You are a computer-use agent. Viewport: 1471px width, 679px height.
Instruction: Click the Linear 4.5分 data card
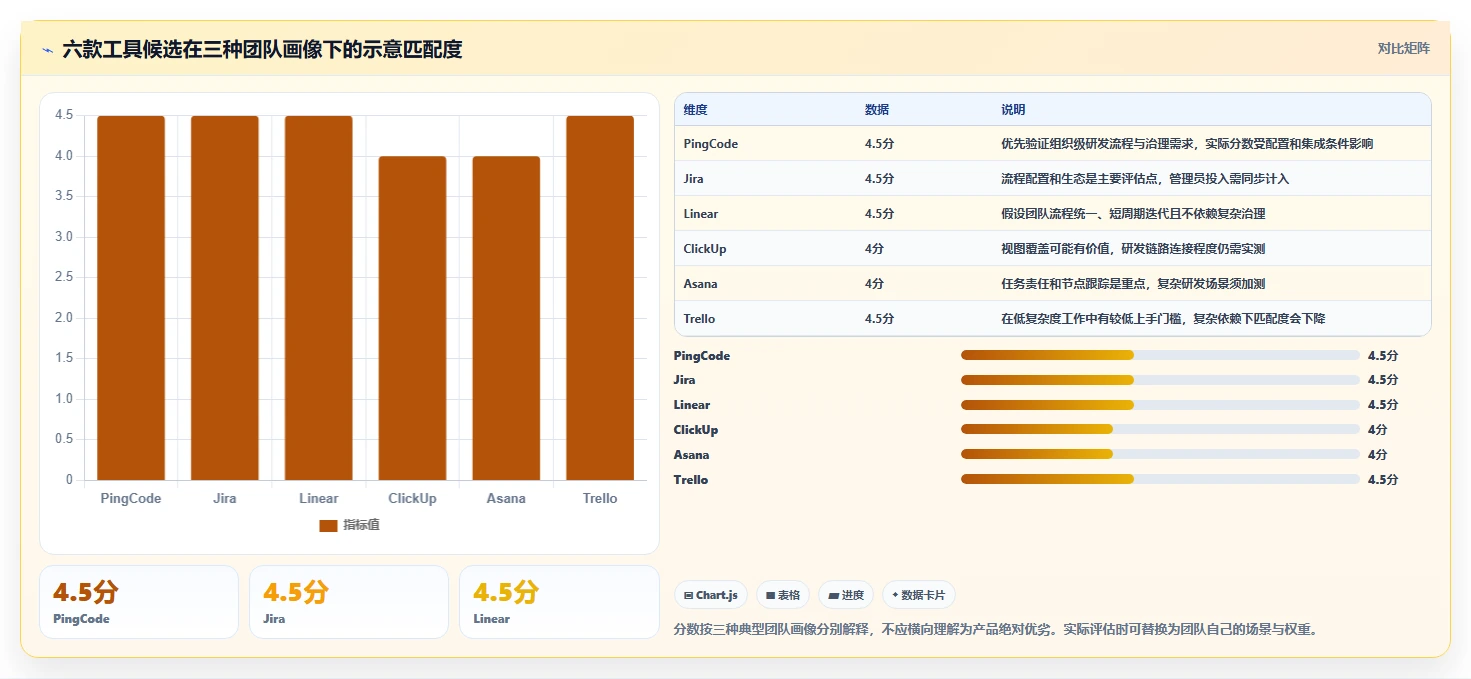[559, 602]
